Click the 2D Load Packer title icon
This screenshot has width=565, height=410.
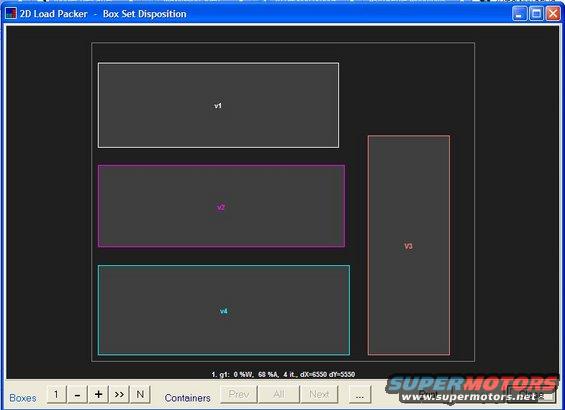pyautogui.click(x=11, y=14)
